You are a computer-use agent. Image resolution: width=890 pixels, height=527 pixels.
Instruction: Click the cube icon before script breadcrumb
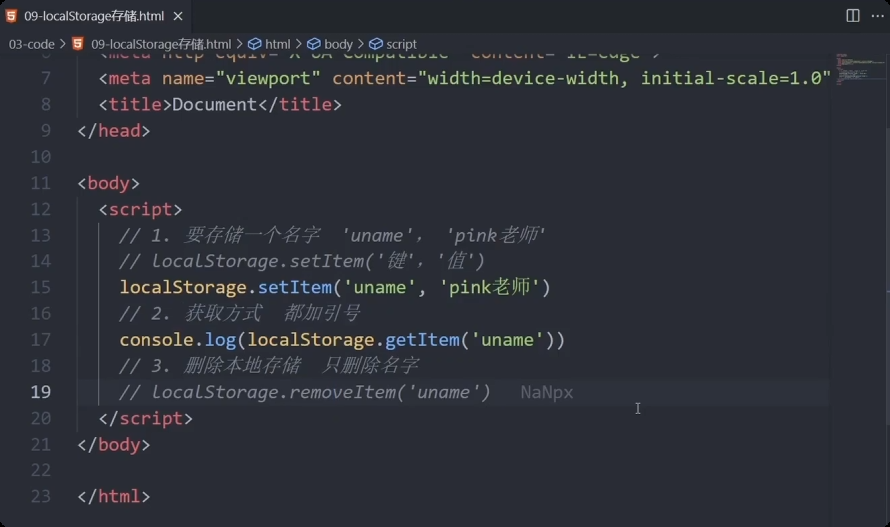[376, 44]
